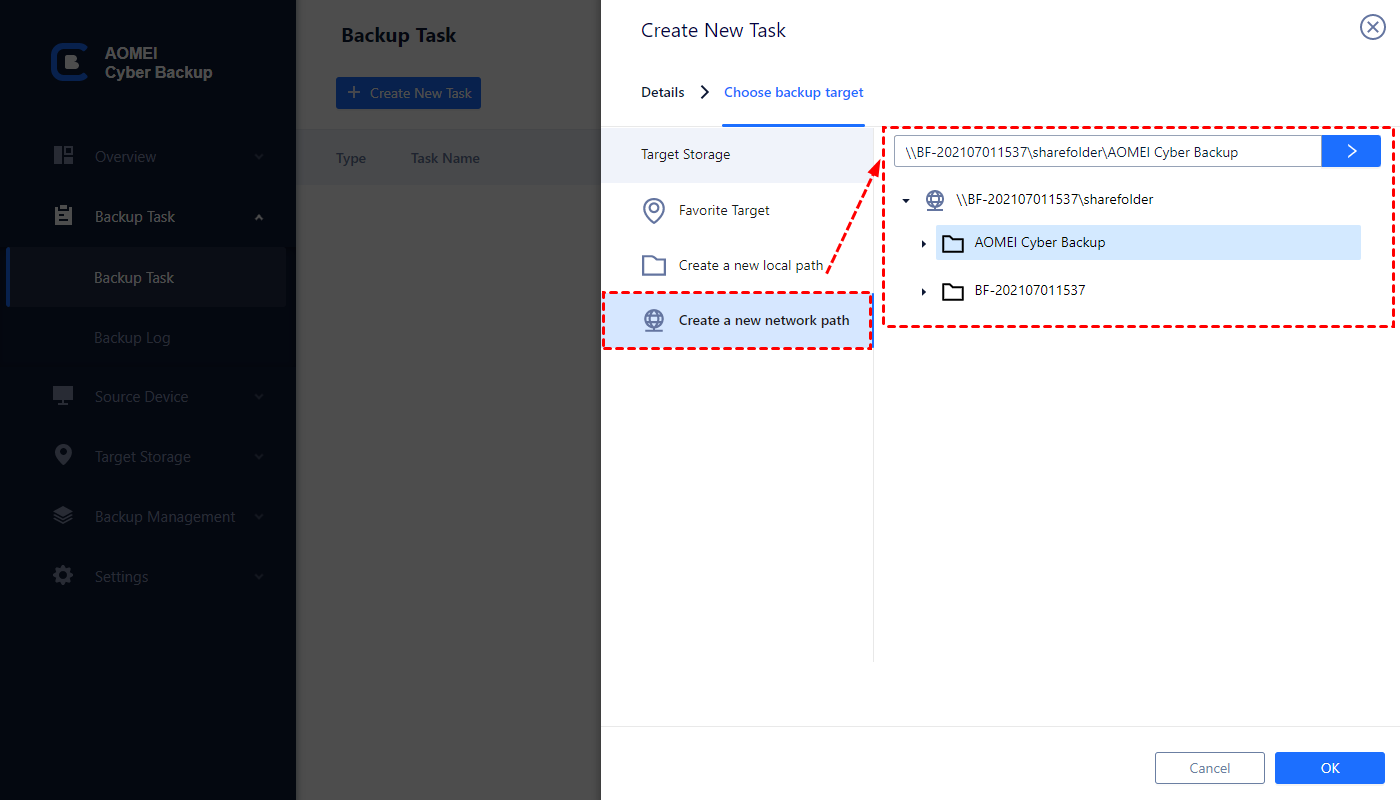Click the local path folder icon

point(654,265)
